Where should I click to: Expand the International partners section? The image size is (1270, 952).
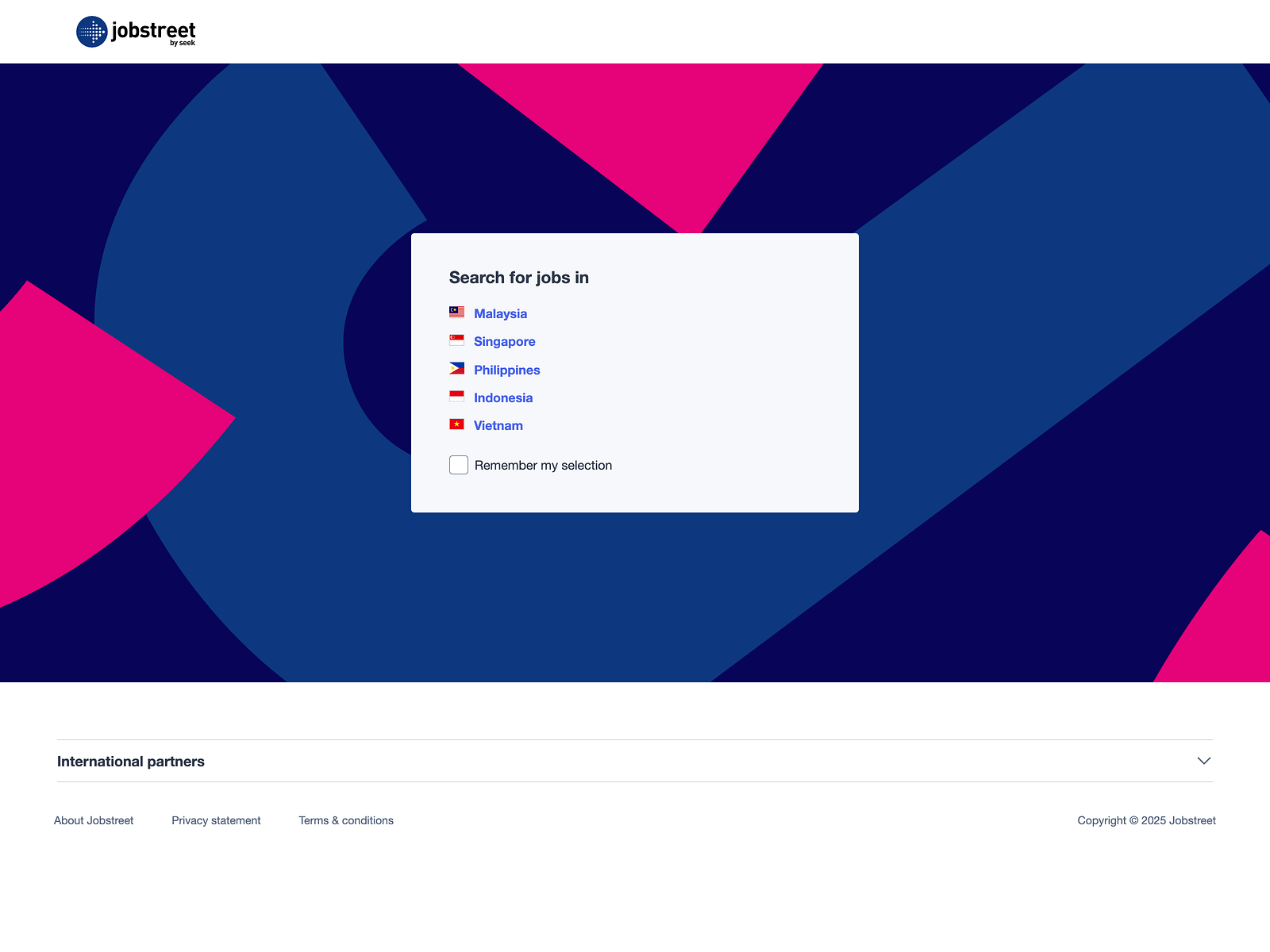(x=635, y=761)
